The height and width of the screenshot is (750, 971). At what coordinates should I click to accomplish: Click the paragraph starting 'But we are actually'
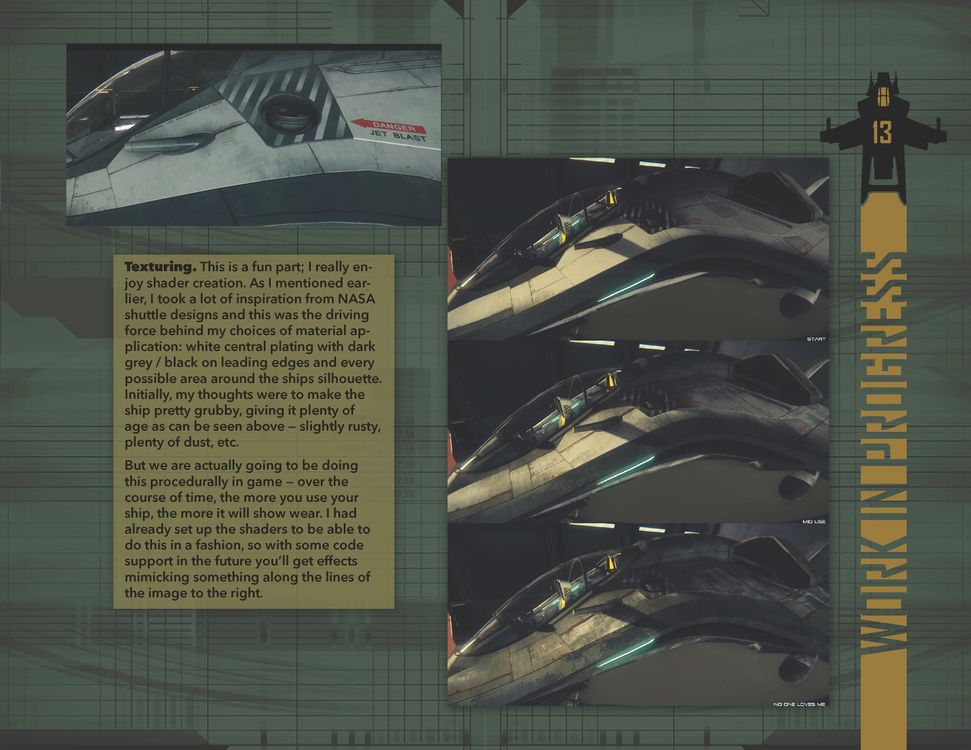248,529
